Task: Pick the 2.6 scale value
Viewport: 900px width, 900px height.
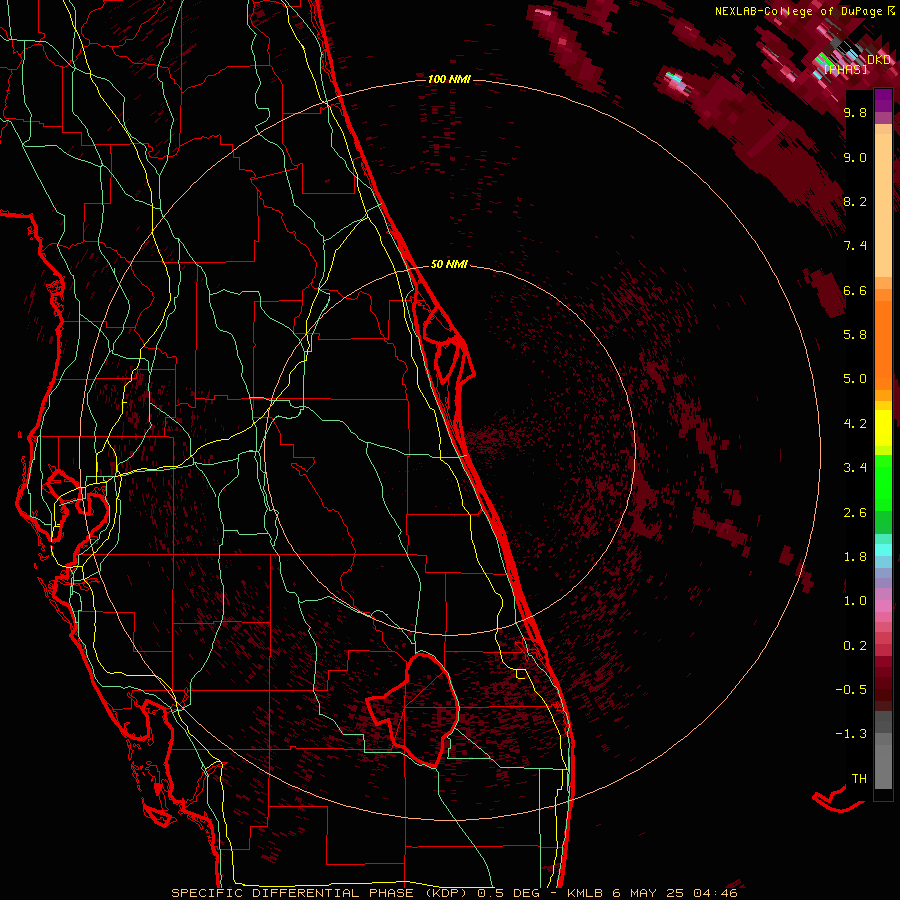Action: pyautogui.click(x=855, y=513)
